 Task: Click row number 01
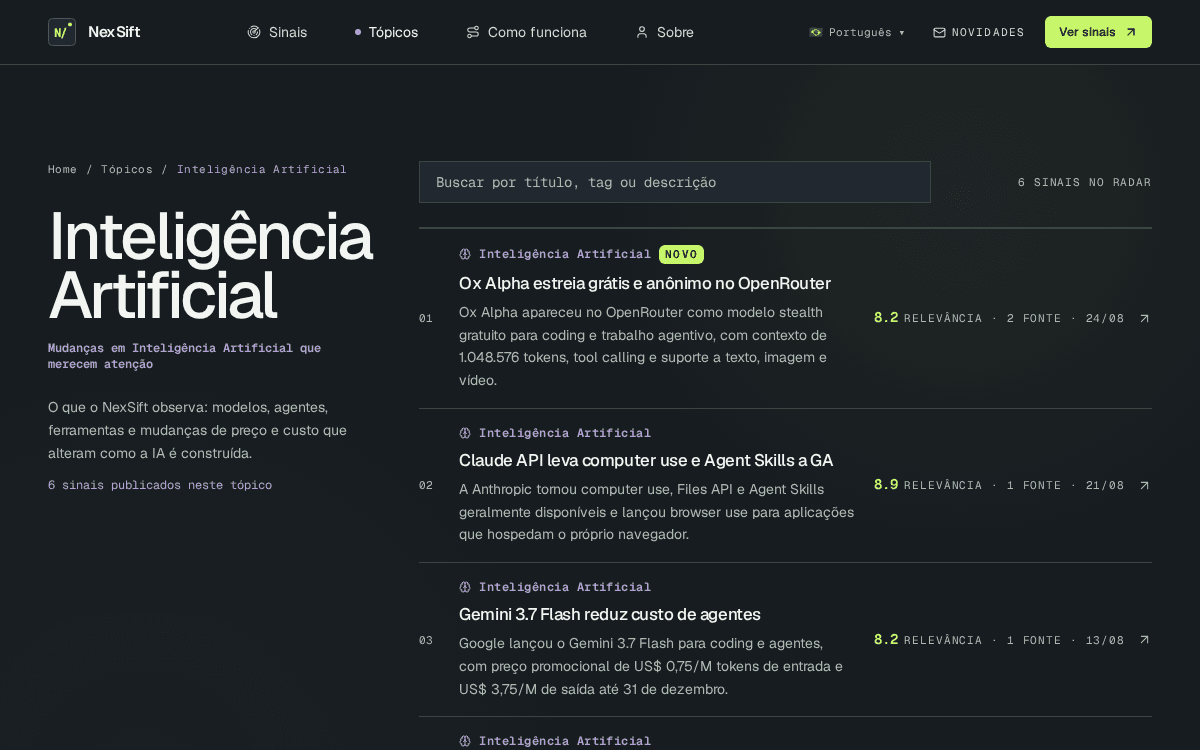pos(426,318)
